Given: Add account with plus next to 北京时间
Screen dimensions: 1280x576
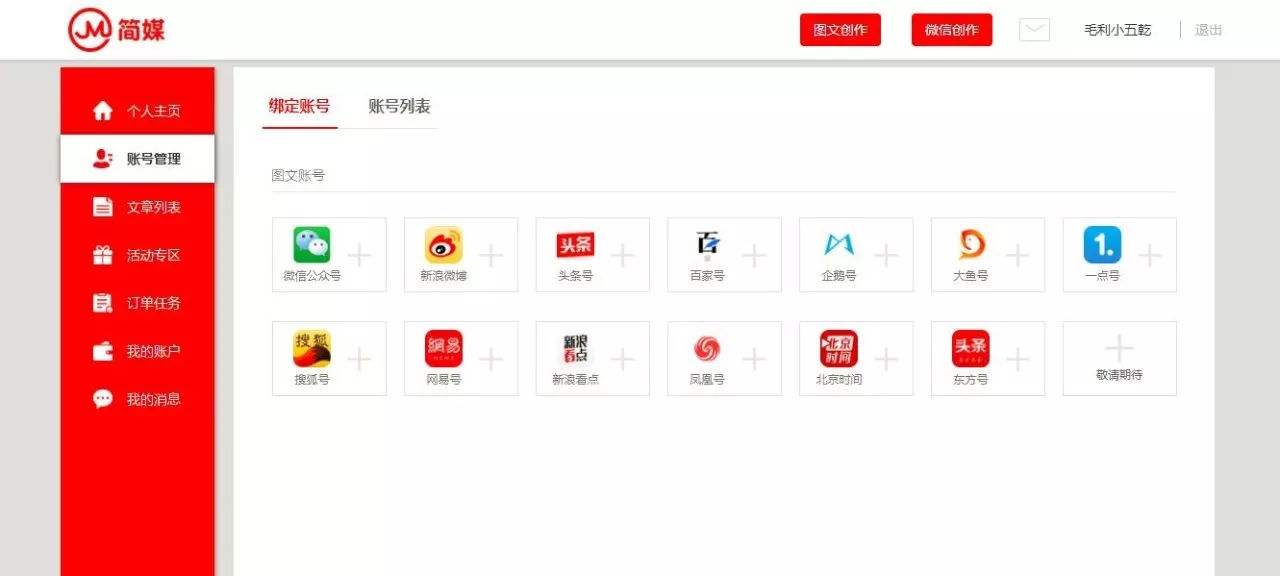Looking at the screenshot, I should [886, 360].
